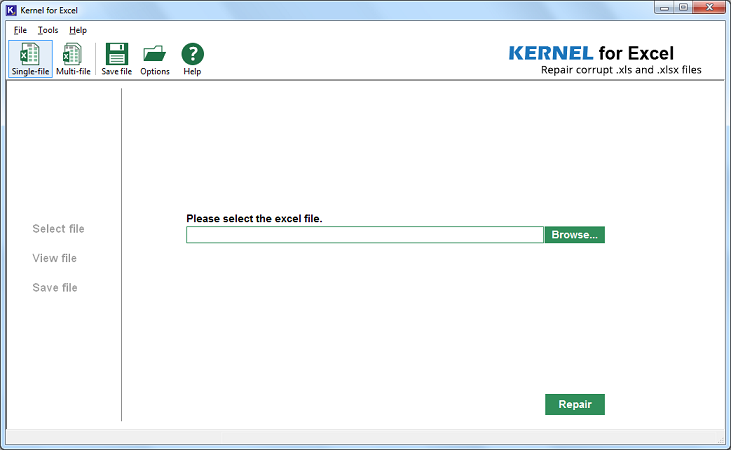Open the Help menu in menu bar
Image resolution: width=731 pixels, height=450 pixels.
[78, 30]
